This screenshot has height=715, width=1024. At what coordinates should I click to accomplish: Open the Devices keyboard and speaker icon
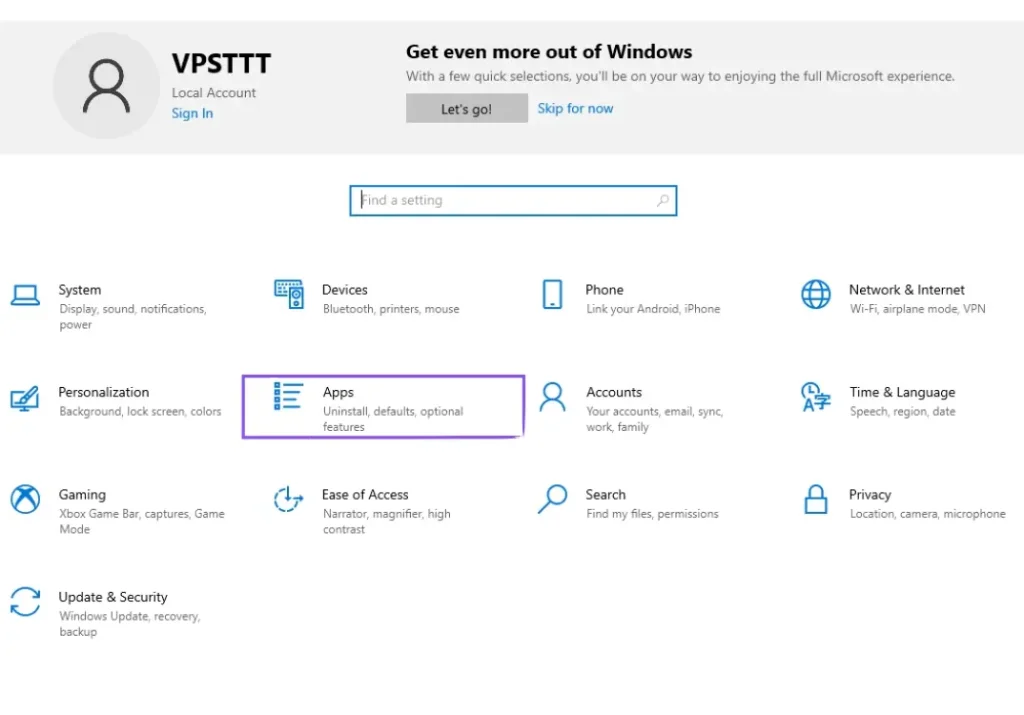pyautogui.click(x=289, y=294)
